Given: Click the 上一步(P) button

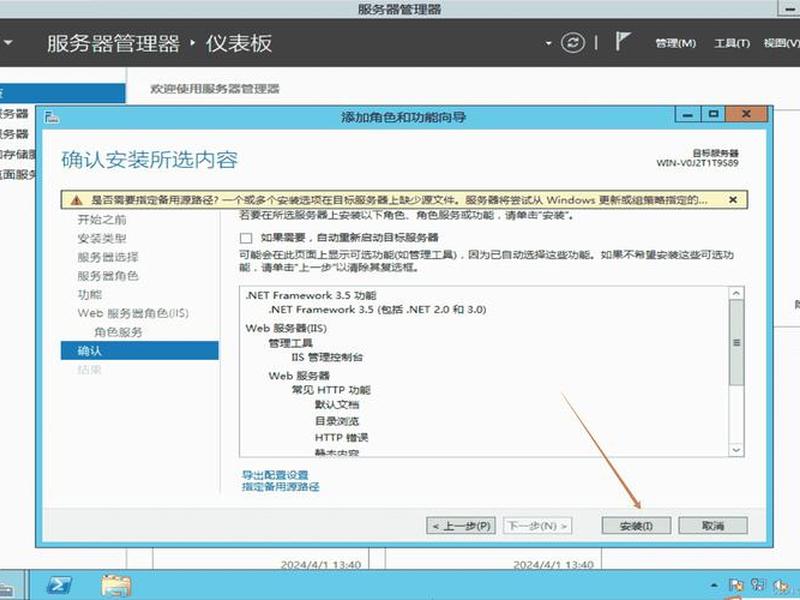Looking at the screenshot, I should [461, 526].
